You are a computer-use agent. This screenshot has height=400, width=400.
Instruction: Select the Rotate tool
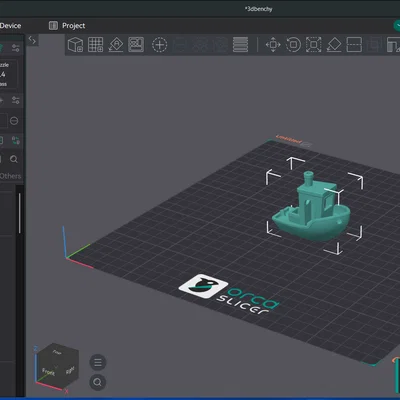[293, 45]
